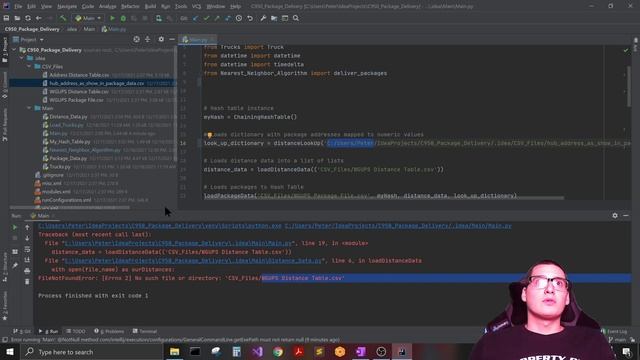Collapse the Main folder in tree

pyautogui.click(x=29, y=108)
